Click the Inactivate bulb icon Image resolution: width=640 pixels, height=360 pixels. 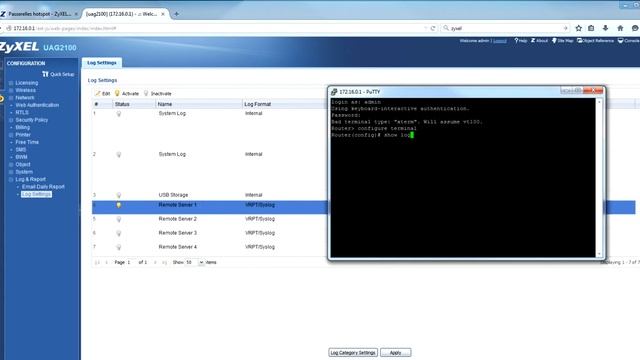pyautogui.click(x=146, y=93)
